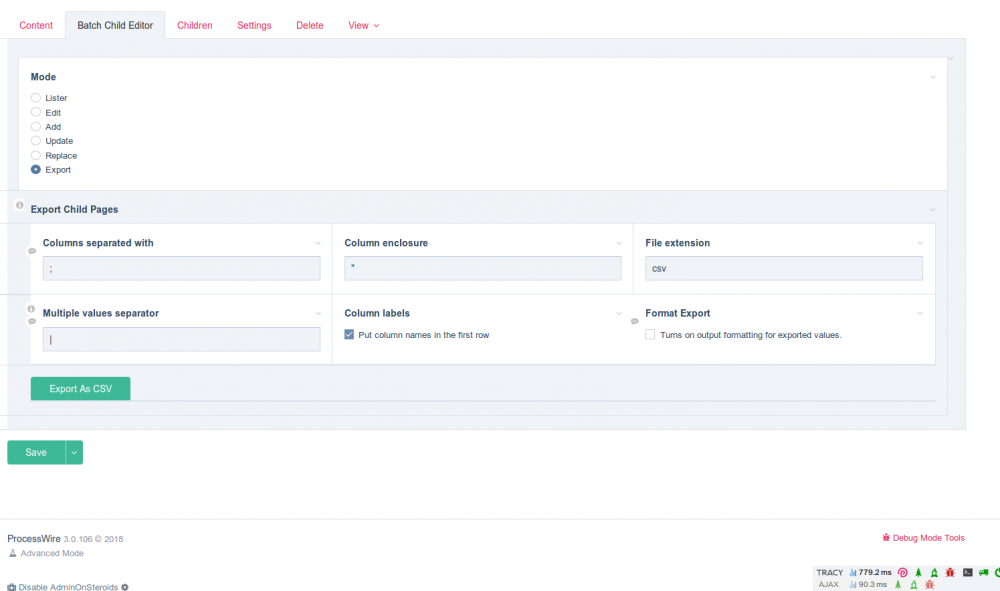
Task: Enable output formatting for exported values
Action: (650, 335)
